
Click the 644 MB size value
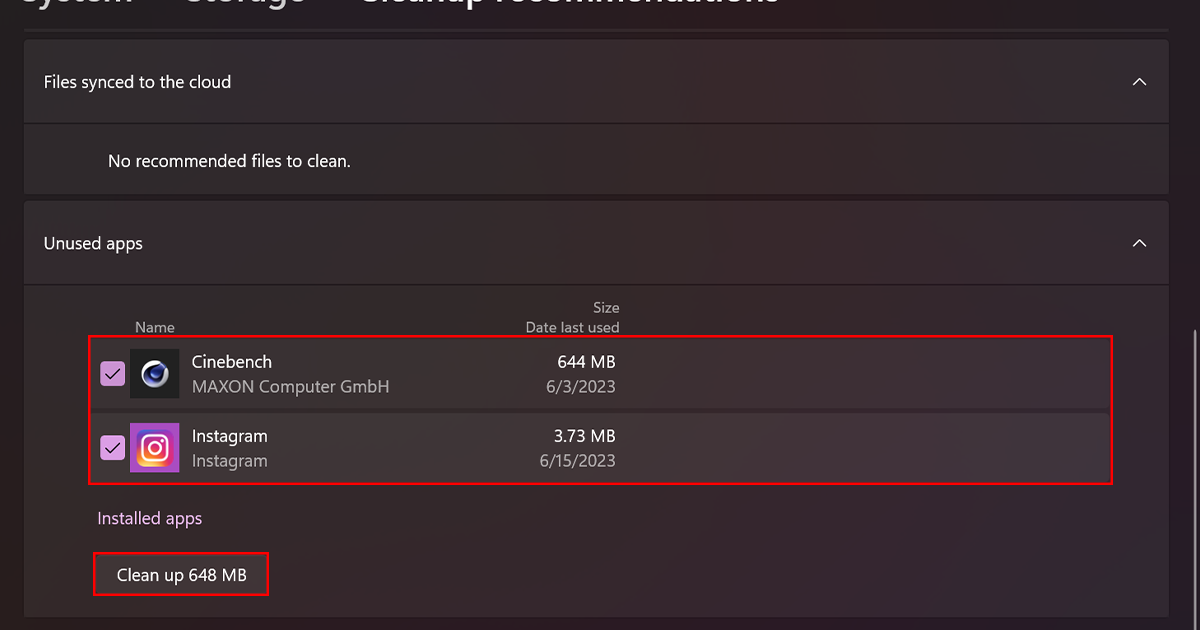point(586,362)
